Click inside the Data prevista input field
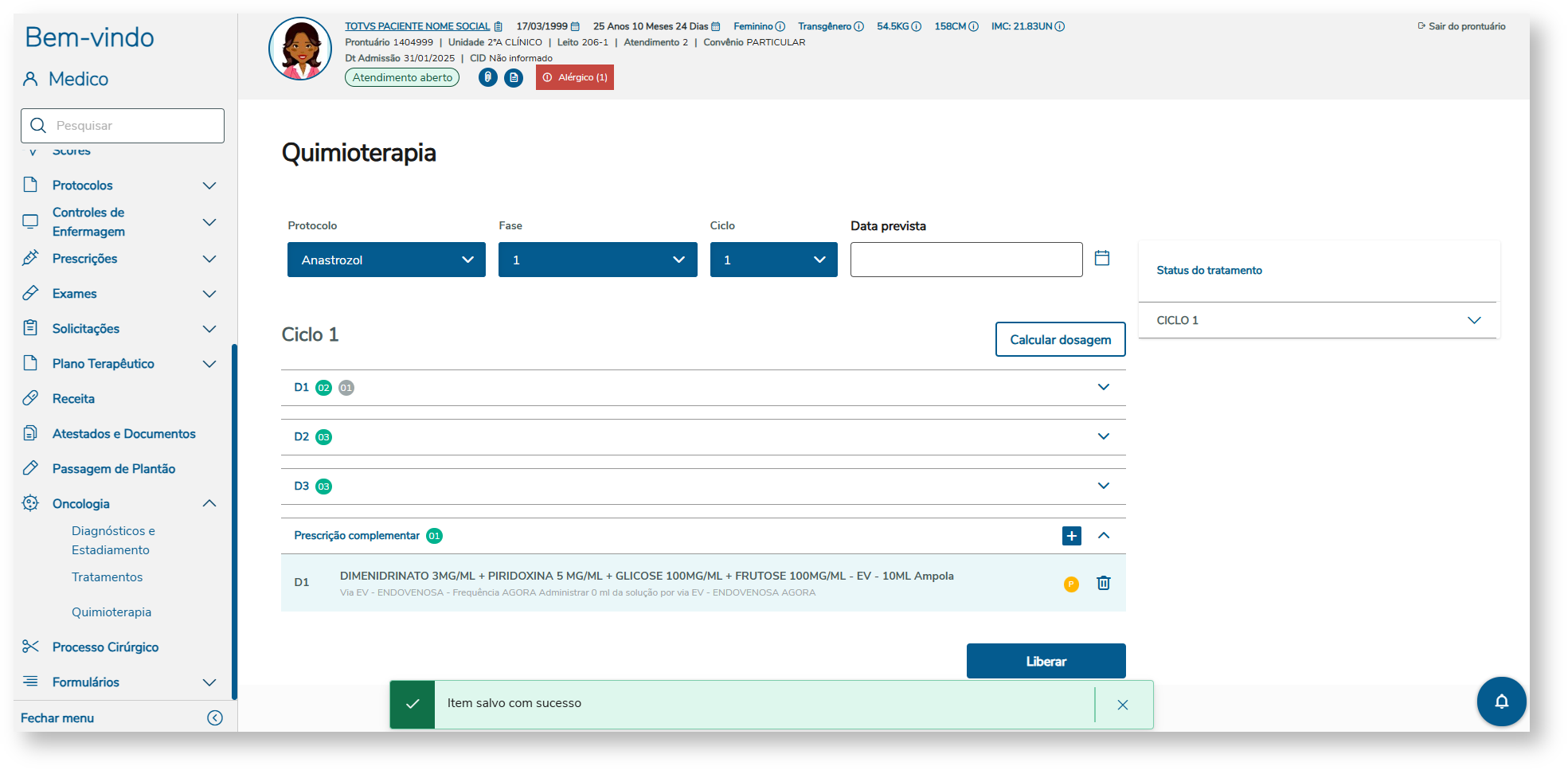This screenshot has width=1568, height=770. 966,259
